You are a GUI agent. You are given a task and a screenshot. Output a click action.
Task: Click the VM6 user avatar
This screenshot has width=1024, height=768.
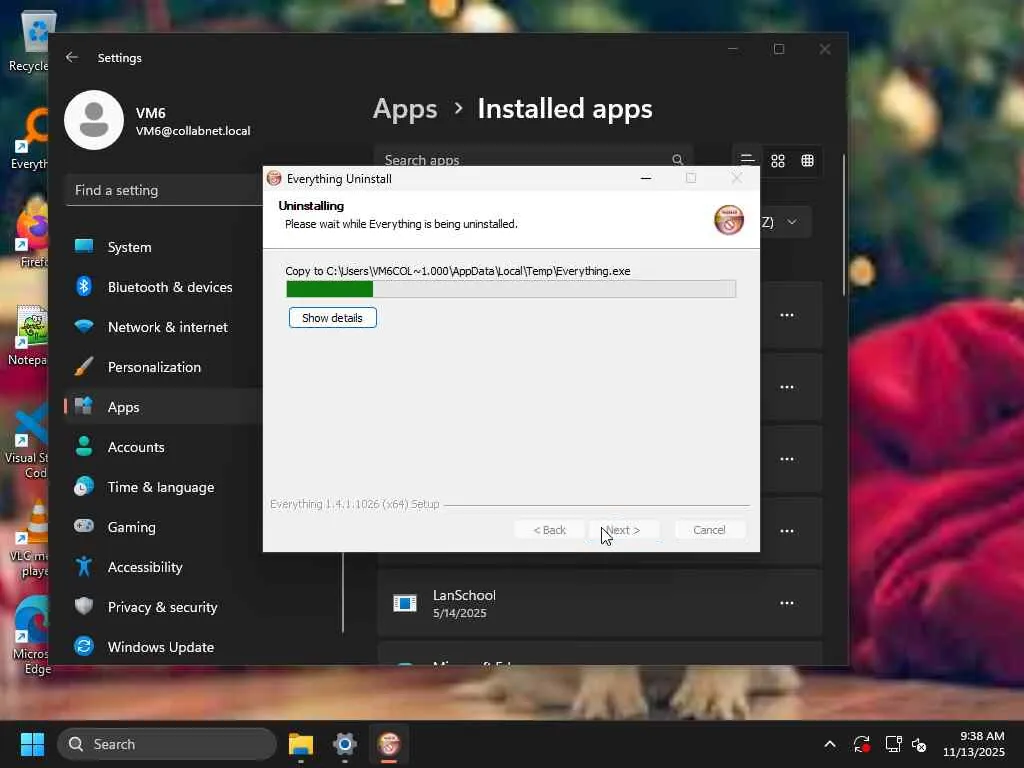click(x=94, y=120)
